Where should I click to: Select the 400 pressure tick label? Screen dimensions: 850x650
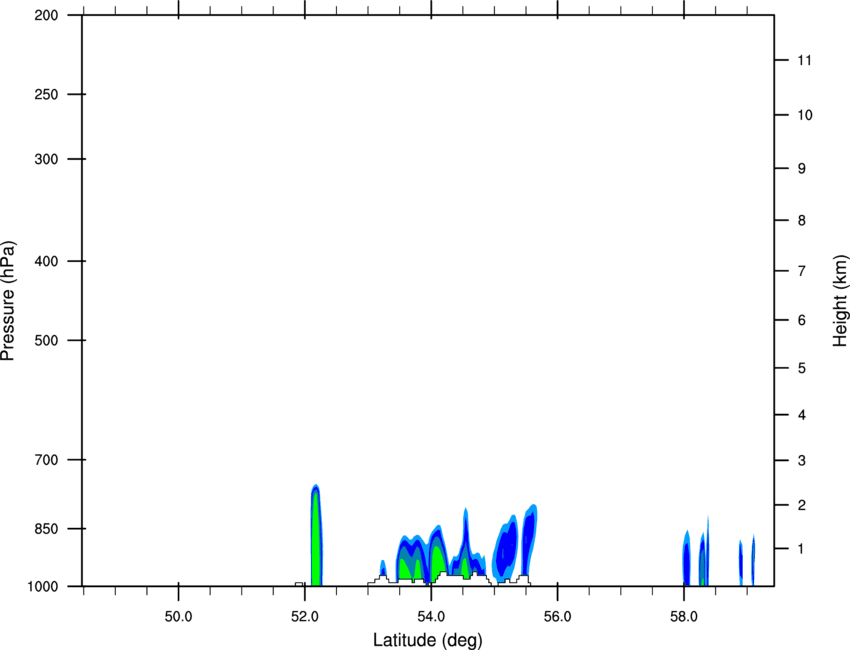pyautogui.click(x=46, y=261)
